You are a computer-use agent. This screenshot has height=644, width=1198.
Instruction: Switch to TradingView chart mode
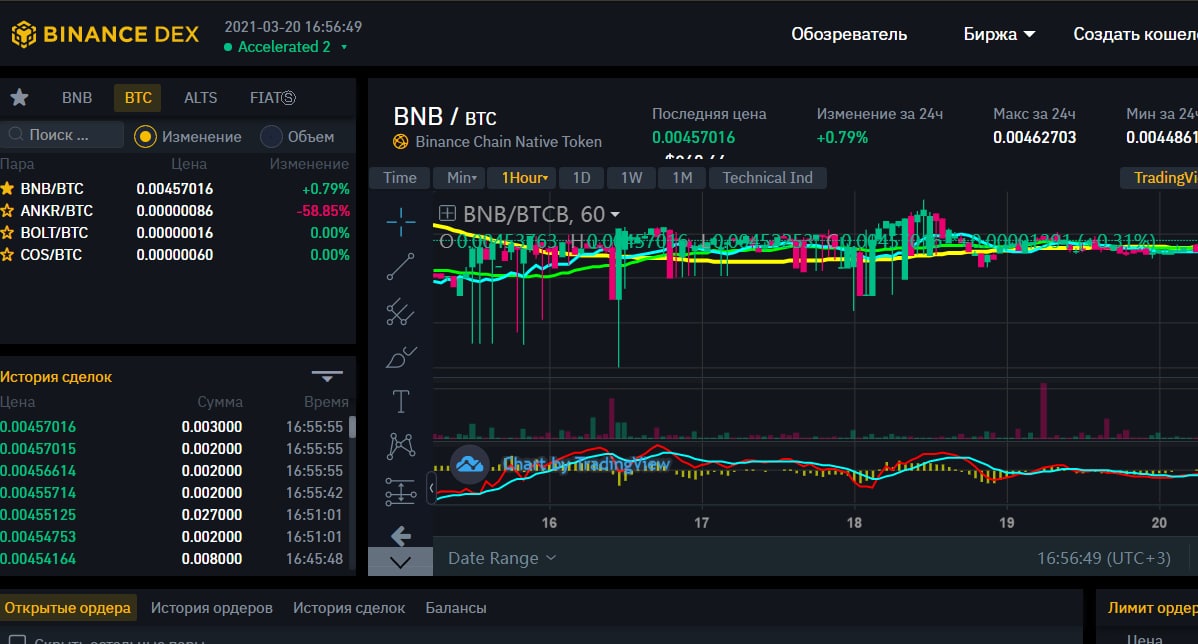coord(1160,178)
